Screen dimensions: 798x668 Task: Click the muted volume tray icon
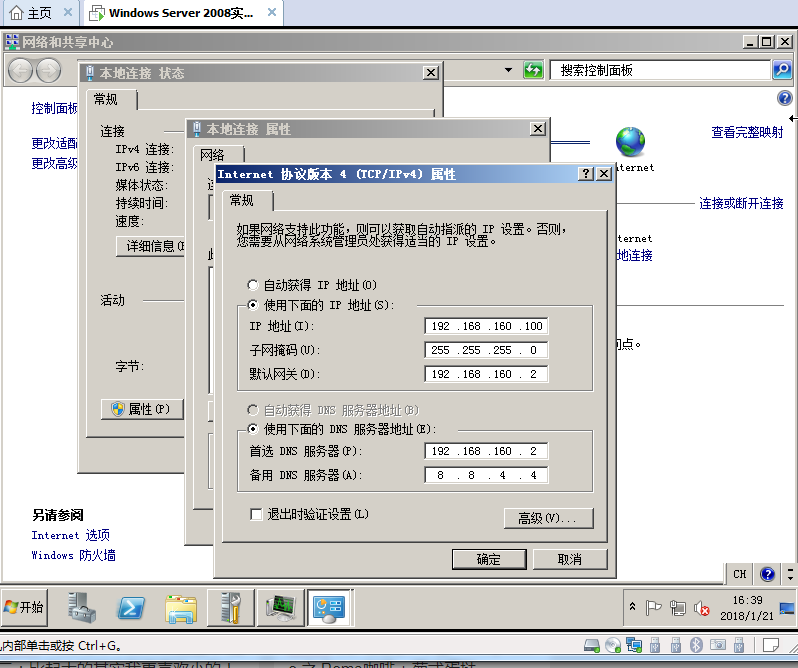coord(702,607)
